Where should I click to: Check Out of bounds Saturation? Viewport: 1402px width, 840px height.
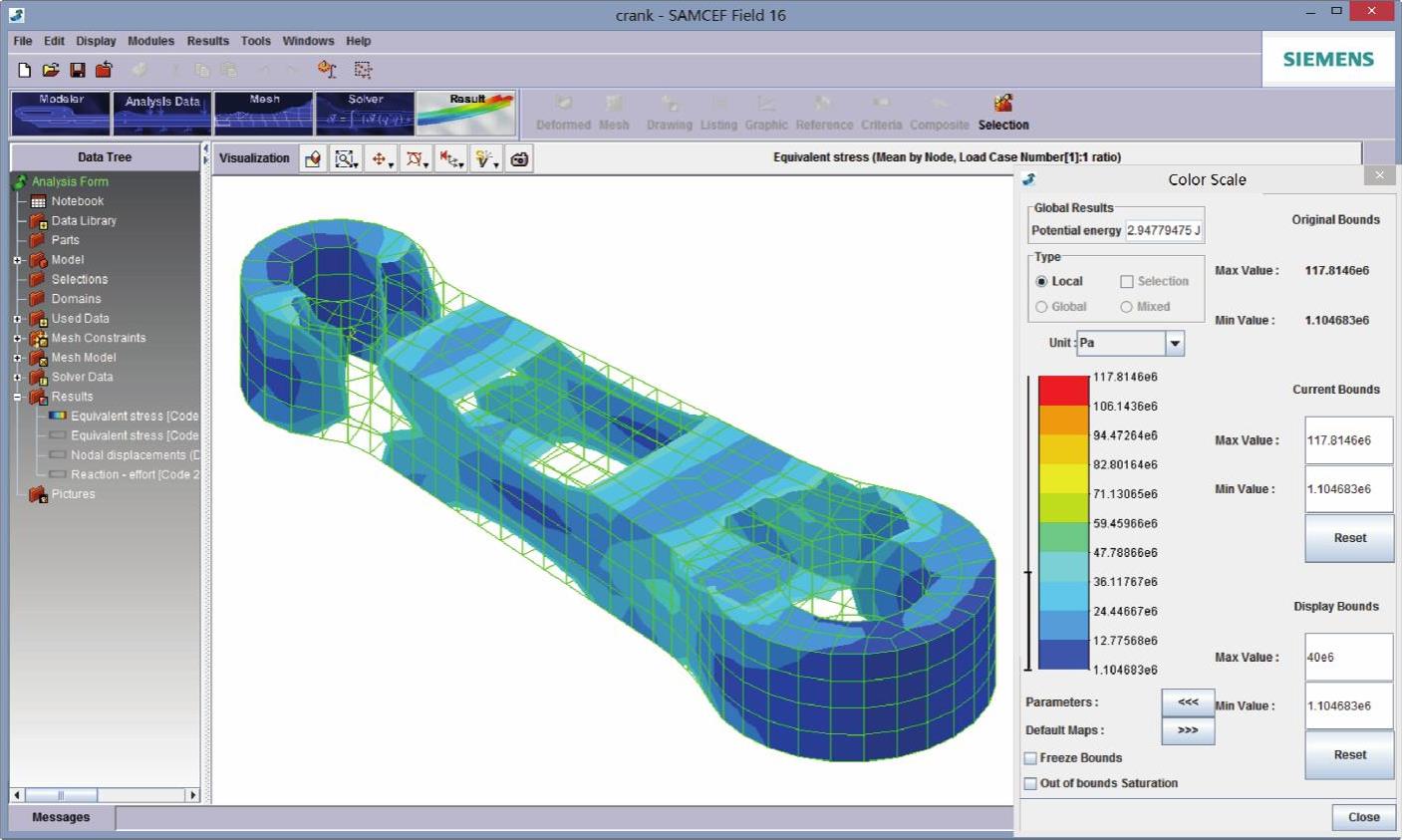point(1031,784)
